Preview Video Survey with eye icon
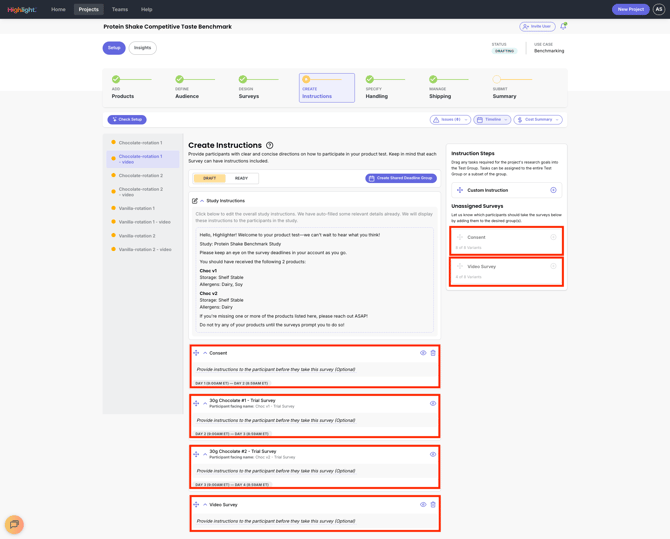 click(423, 505)
